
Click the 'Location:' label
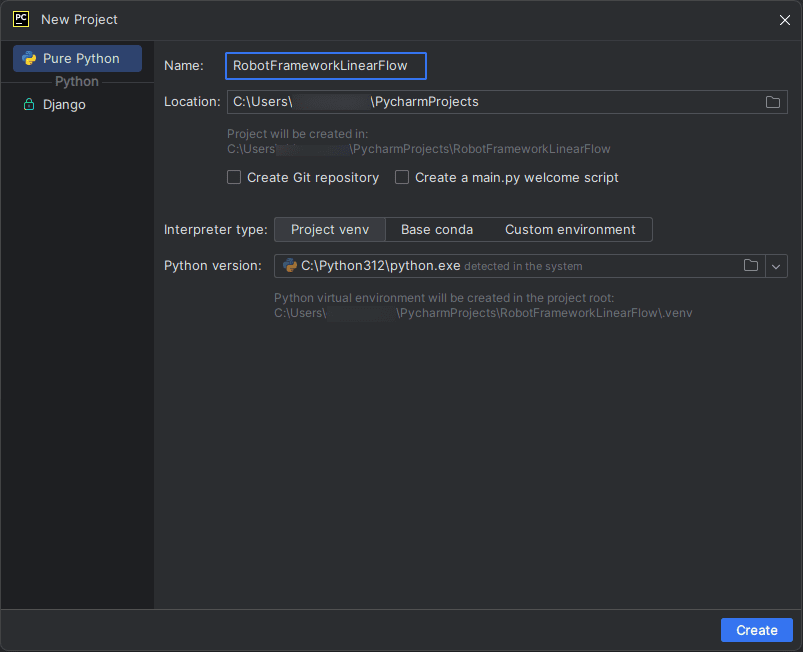(192, 101)
